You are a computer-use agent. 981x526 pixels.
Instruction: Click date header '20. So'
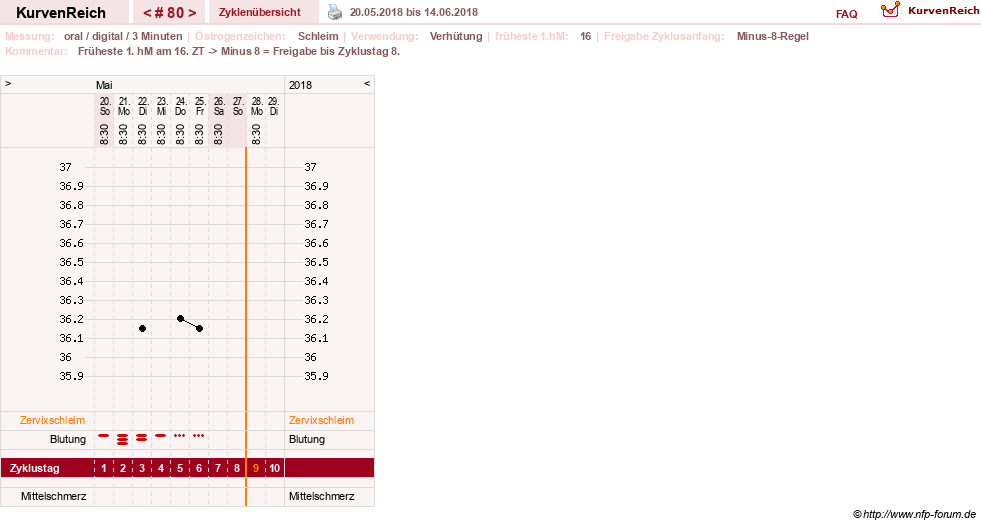pyautogui.click(x=105, y=106)
